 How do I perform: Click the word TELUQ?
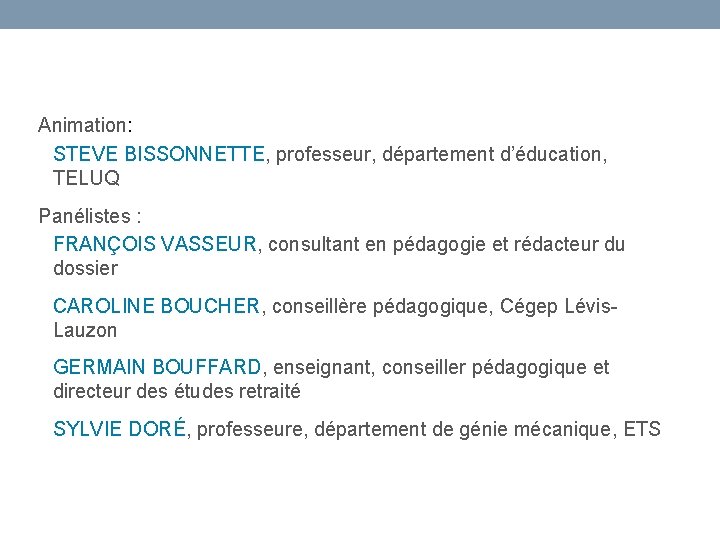(86, 179)
